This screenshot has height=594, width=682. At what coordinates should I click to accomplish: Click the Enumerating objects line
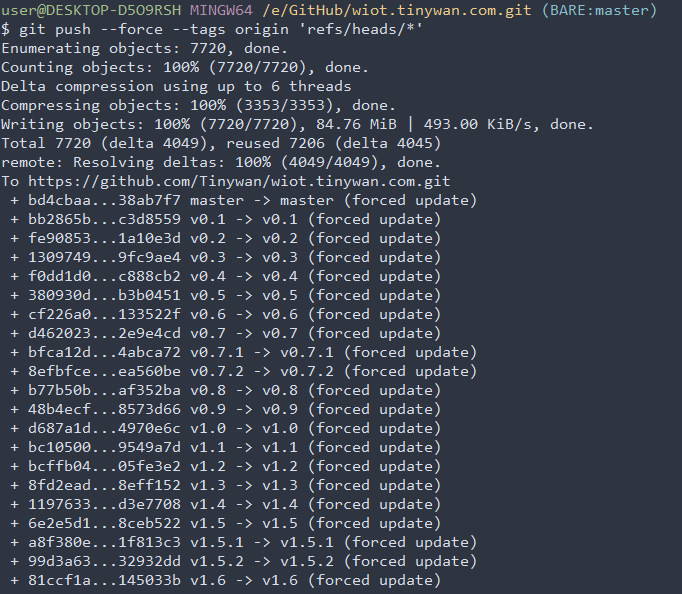[x=144, y=48]
